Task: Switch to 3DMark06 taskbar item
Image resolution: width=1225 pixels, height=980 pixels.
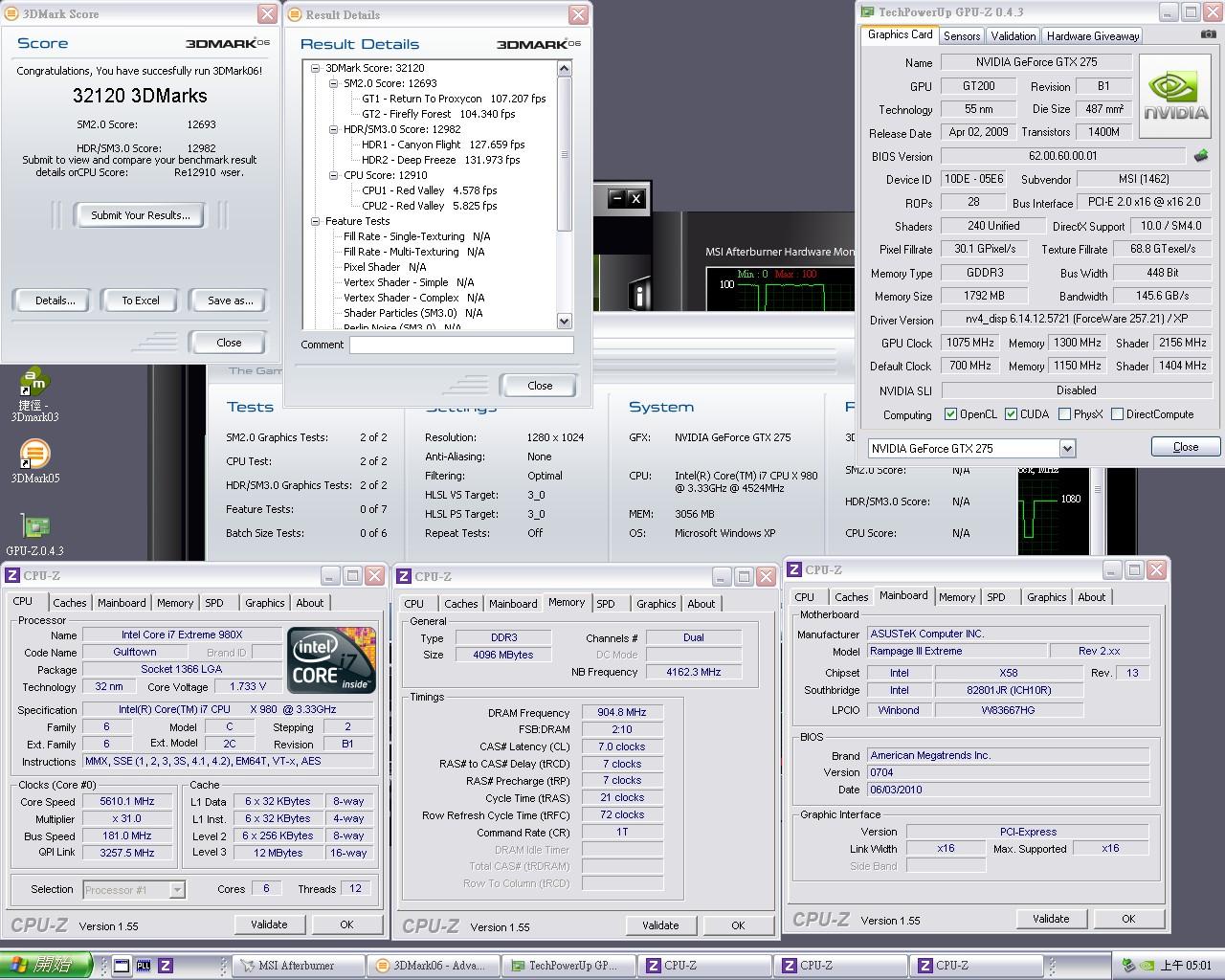Action: 434,966
